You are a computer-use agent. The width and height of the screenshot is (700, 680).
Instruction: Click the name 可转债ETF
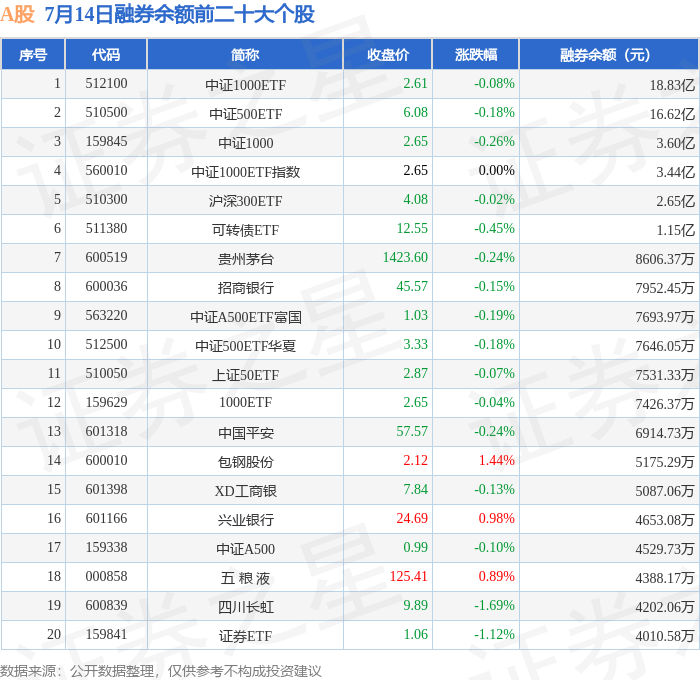[246, 230]
